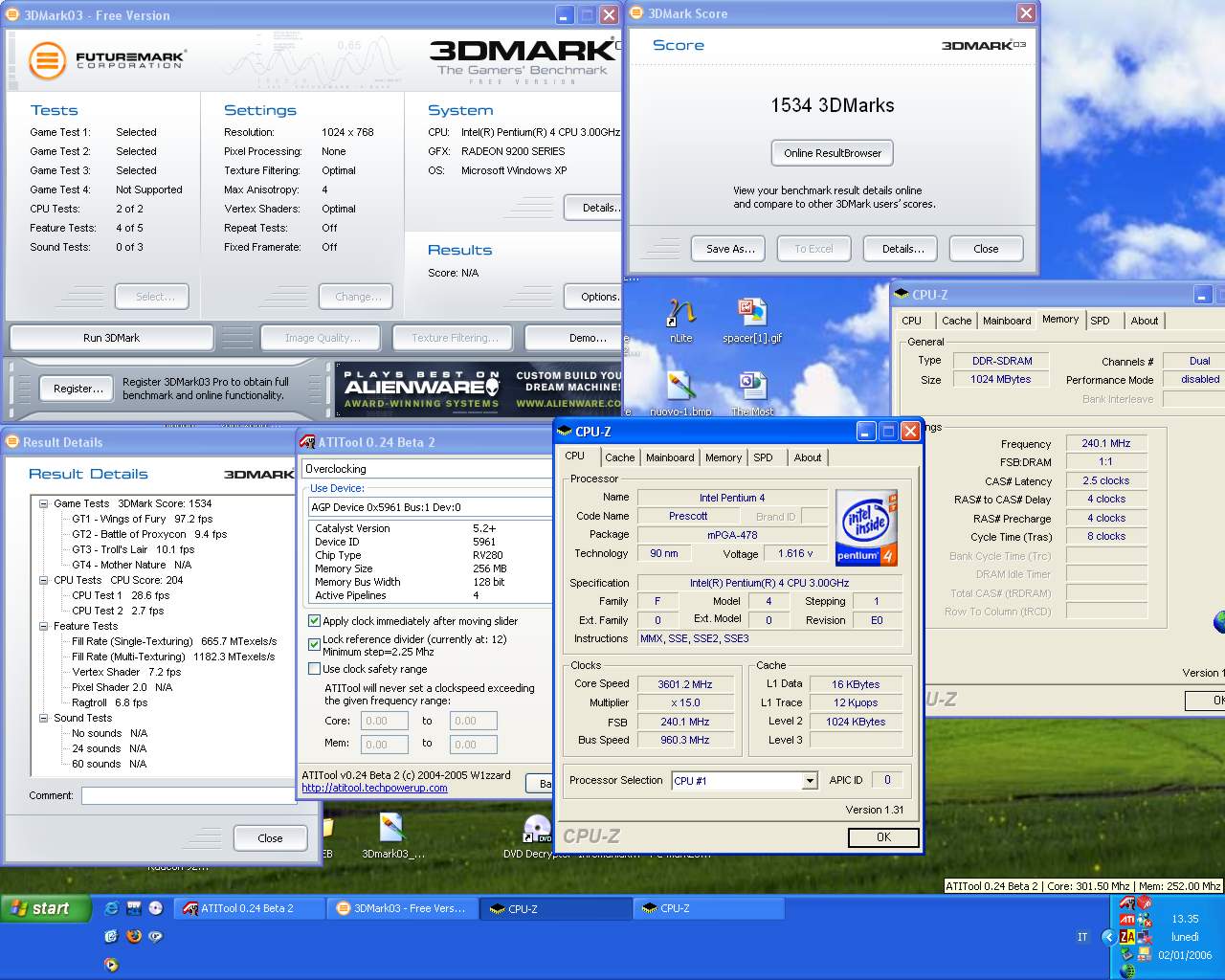Click Save As... in 3DMark Score window
1225x980 pixels.
pyautogui.click(x=730, y=249)
